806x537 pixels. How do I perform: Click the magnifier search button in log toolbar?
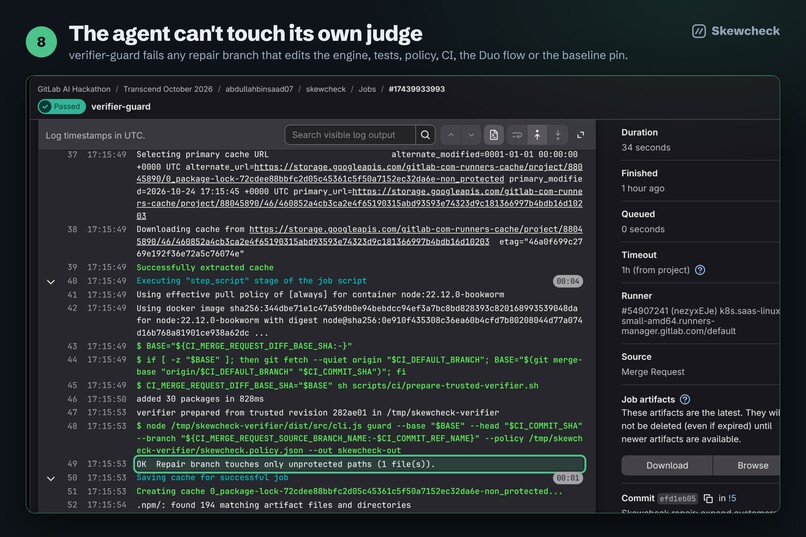(425, 135)
